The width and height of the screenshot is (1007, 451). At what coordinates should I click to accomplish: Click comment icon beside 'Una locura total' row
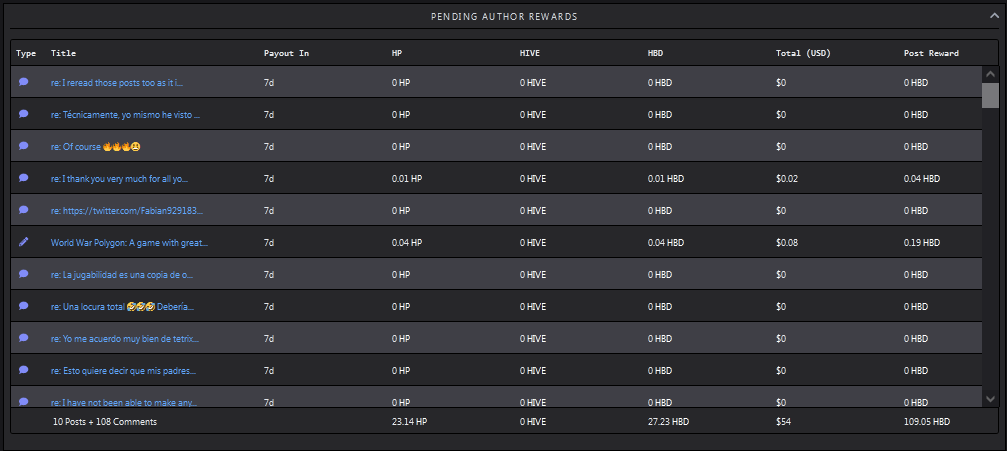(24, 306)
